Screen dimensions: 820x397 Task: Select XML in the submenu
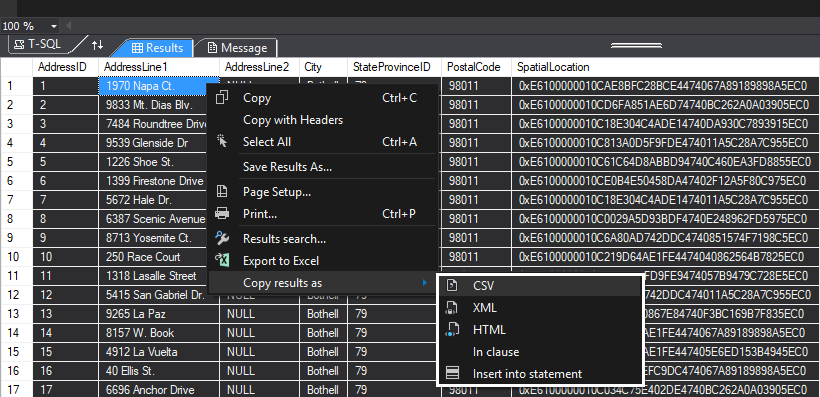coord(539,308)
